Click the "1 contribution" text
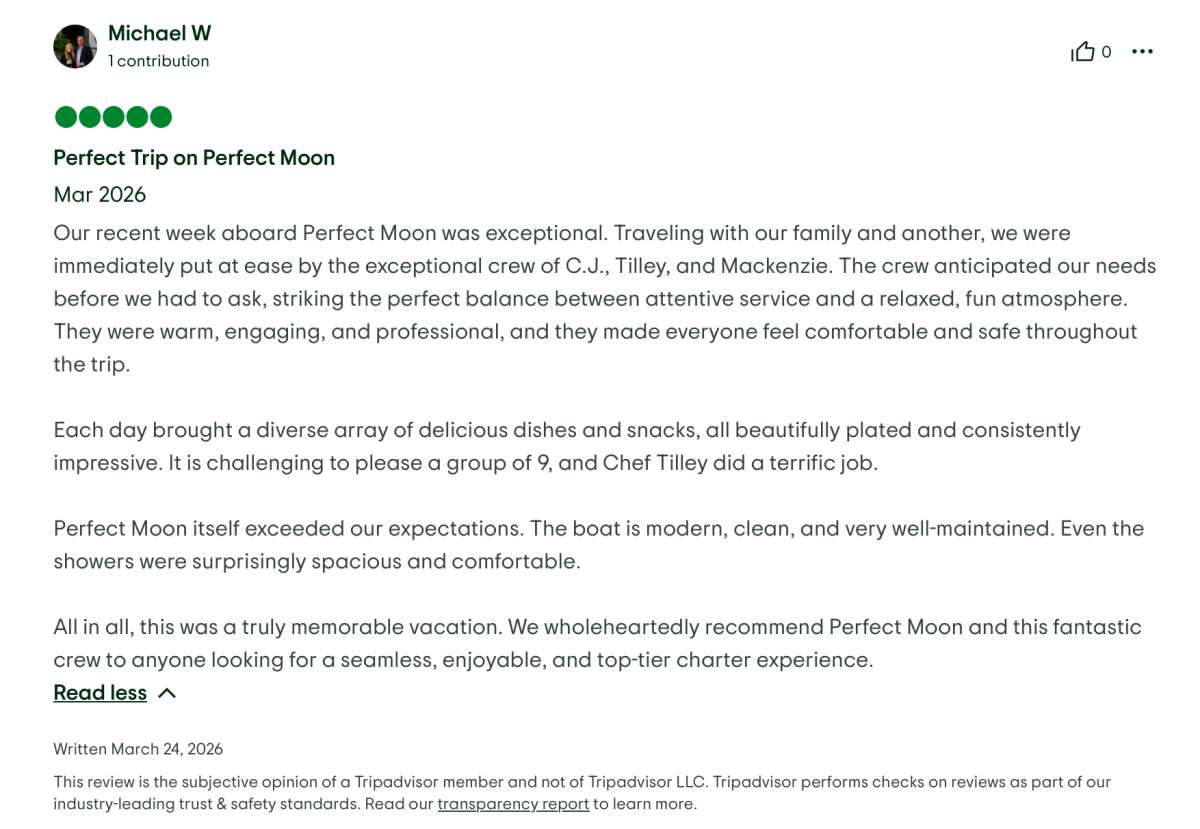Viewport: 1200px width, 829px height. [x=158, y=61]
